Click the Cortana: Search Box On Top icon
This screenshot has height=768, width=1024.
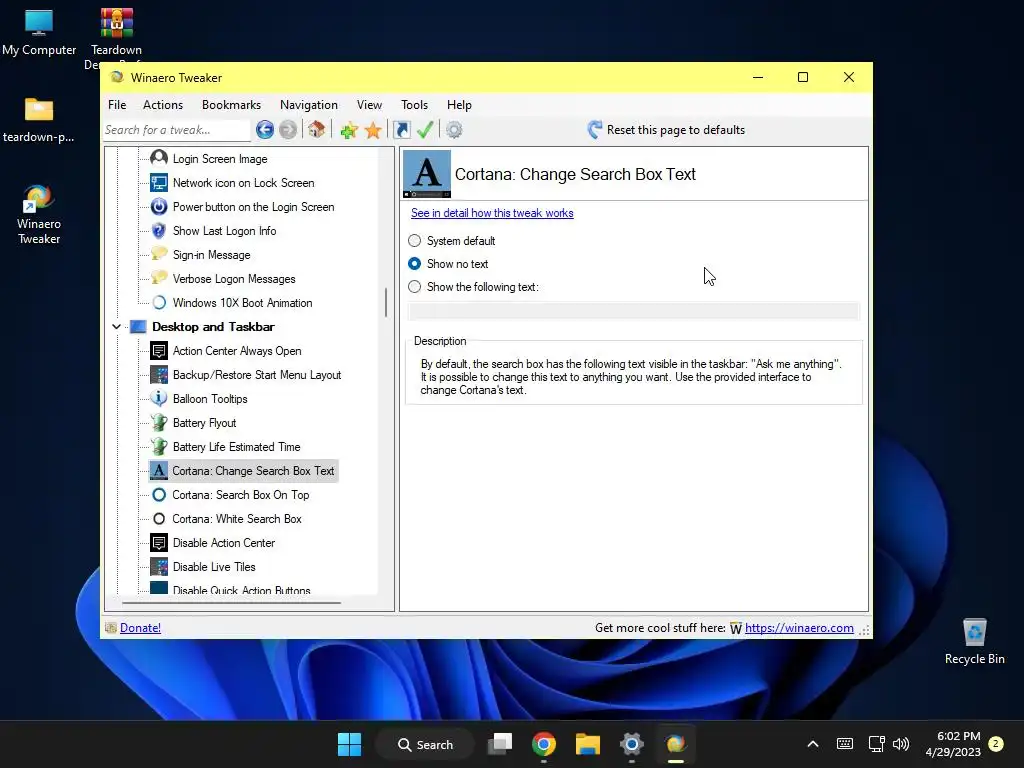[x=159, y=495]
